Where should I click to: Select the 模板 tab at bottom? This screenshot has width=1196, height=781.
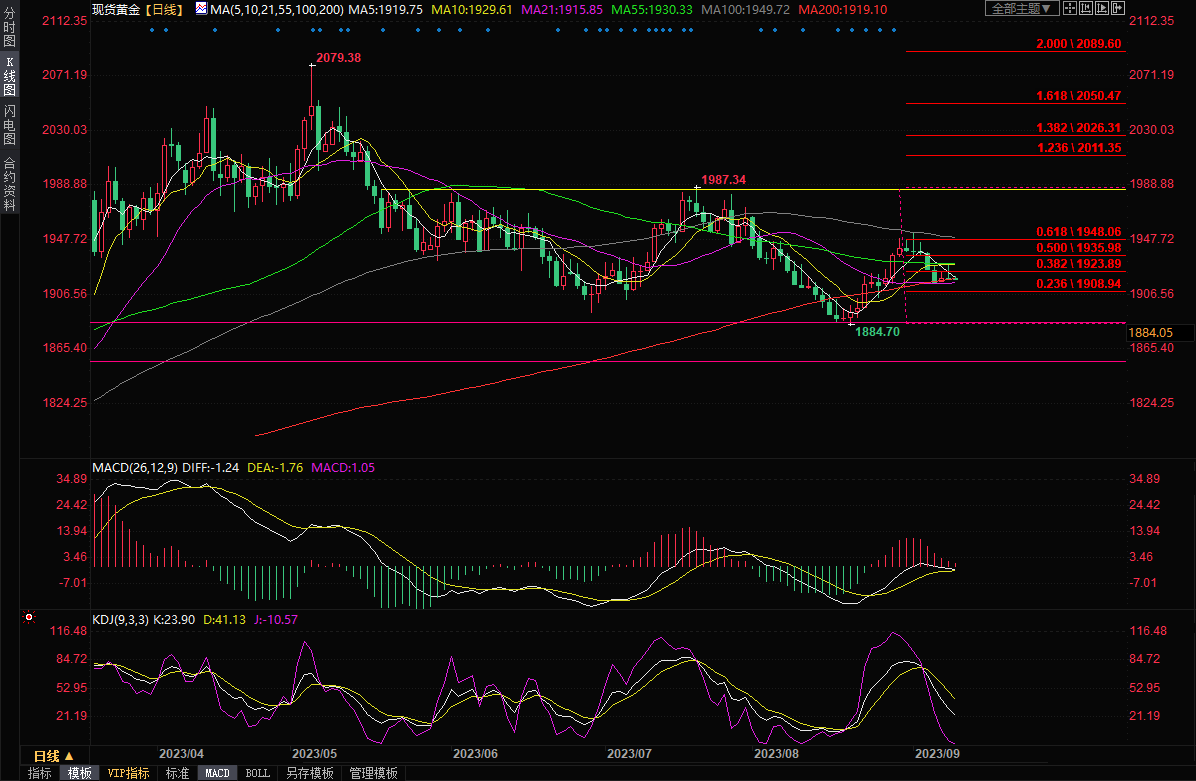[x=79, y=773]
